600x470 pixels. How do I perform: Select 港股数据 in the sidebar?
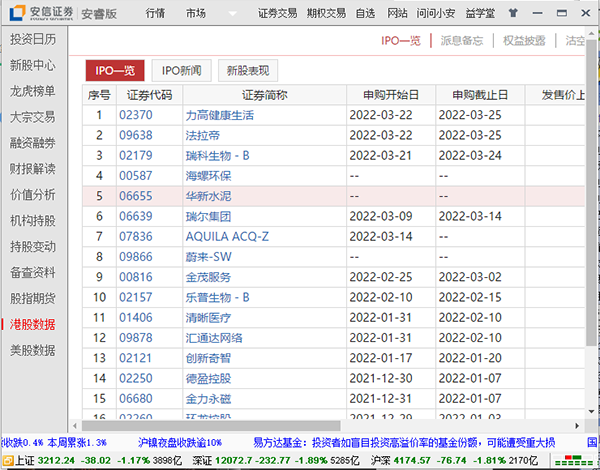coord(33,325)
